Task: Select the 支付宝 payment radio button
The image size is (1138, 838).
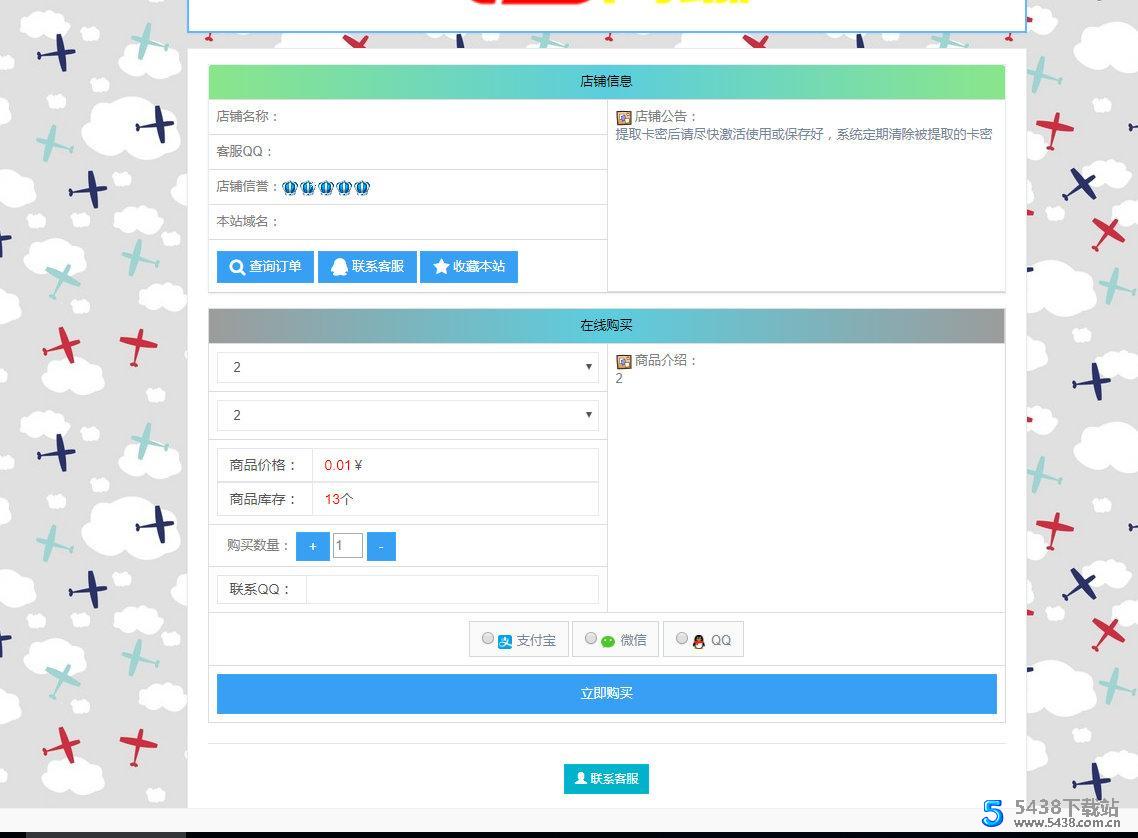Action: tap(488, 637)
